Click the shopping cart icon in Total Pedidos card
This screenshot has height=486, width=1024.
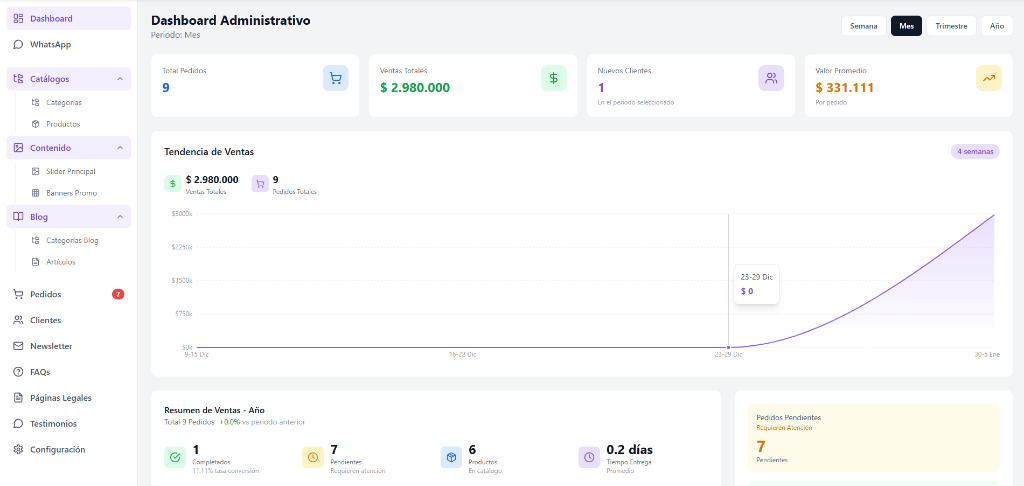tap(335, 78)
